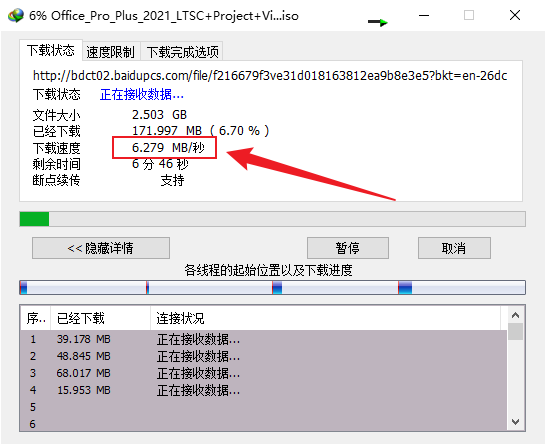
Task: Click the 已经下载 column header
Action: point(100,318)
